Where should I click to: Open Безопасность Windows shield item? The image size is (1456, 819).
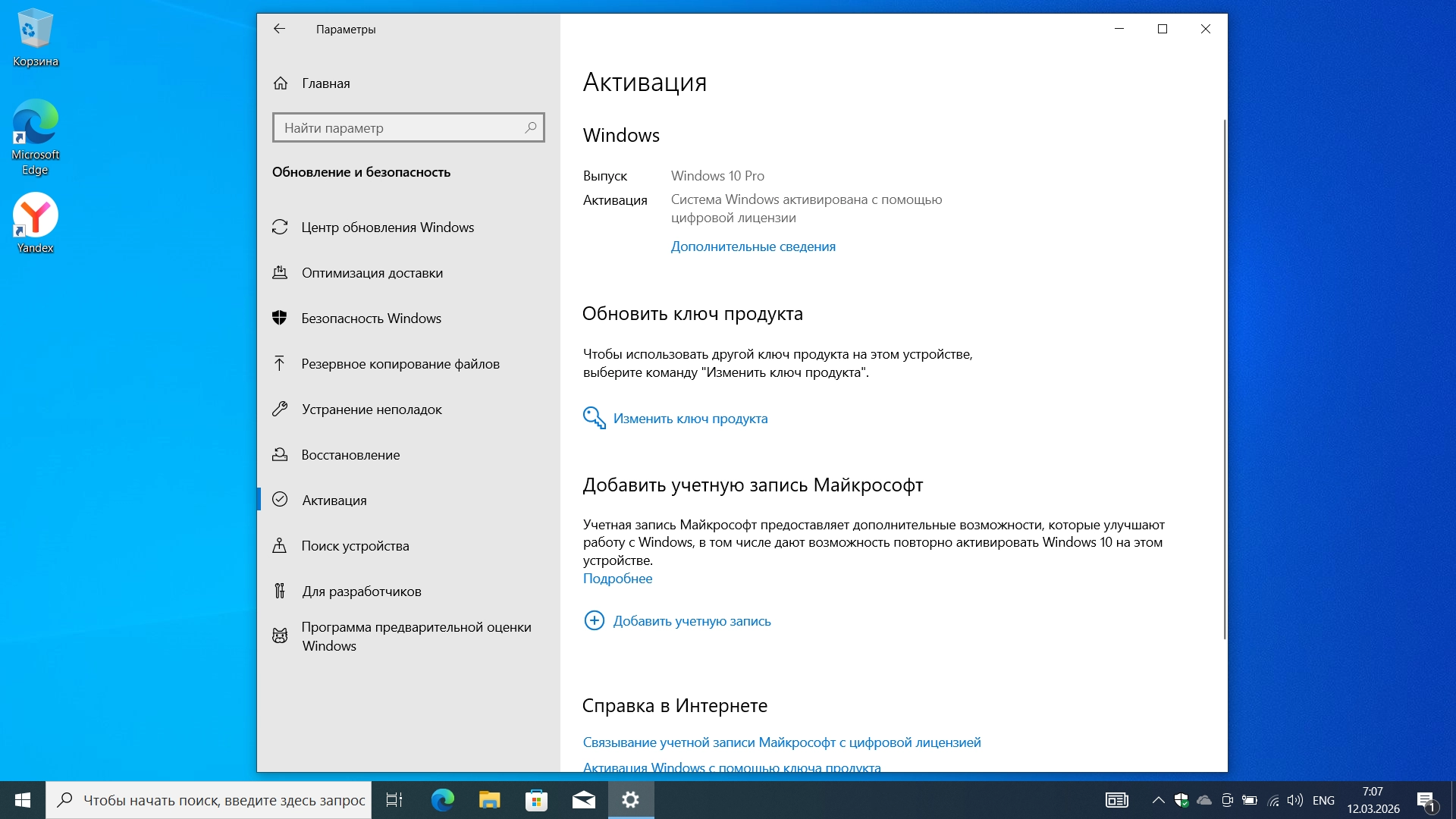click(371, 318)
